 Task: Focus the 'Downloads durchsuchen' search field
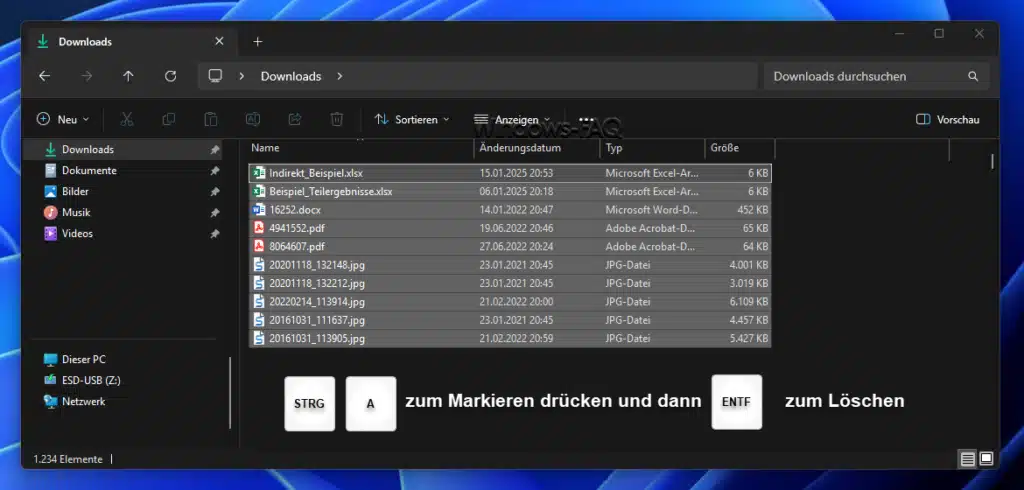tap(876, 76)
